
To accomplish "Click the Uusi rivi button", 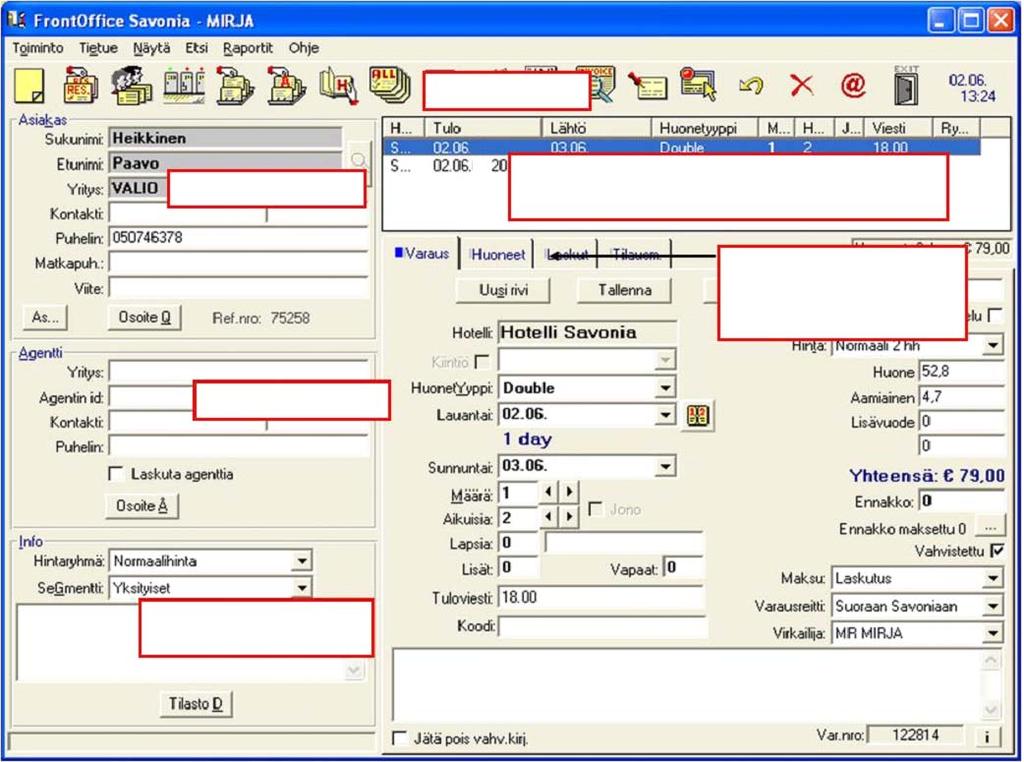I will 503,290.
